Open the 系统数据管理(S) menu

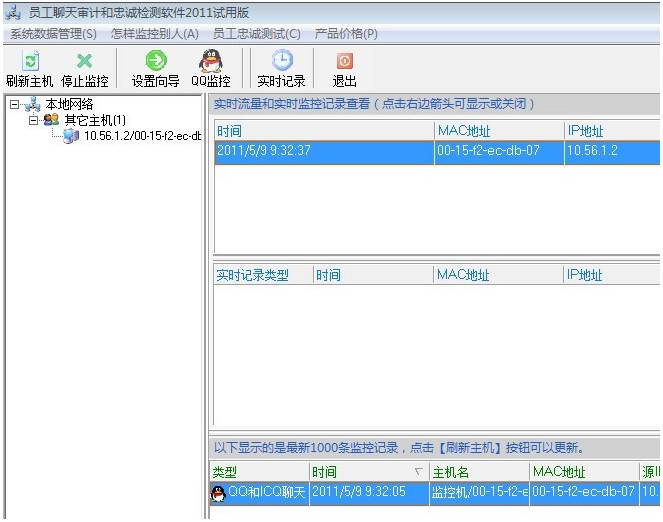point(53,34)
